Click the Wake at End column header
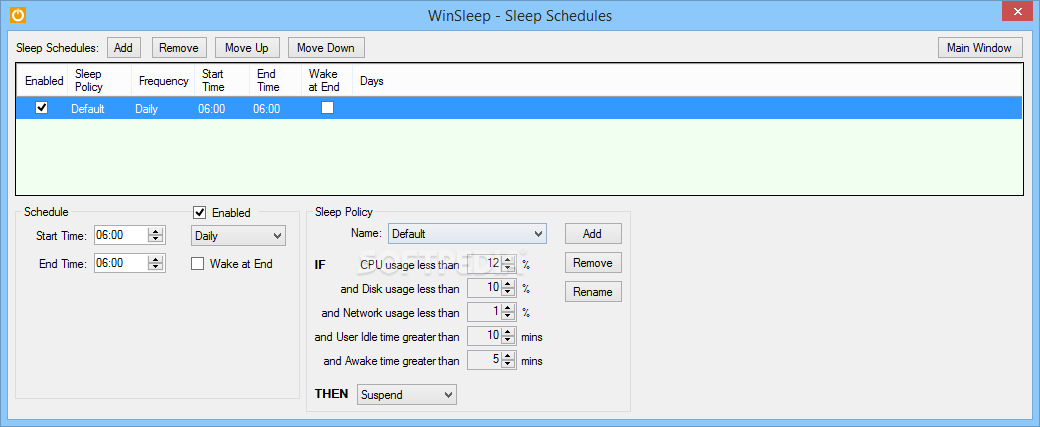 tap(326, 81)
